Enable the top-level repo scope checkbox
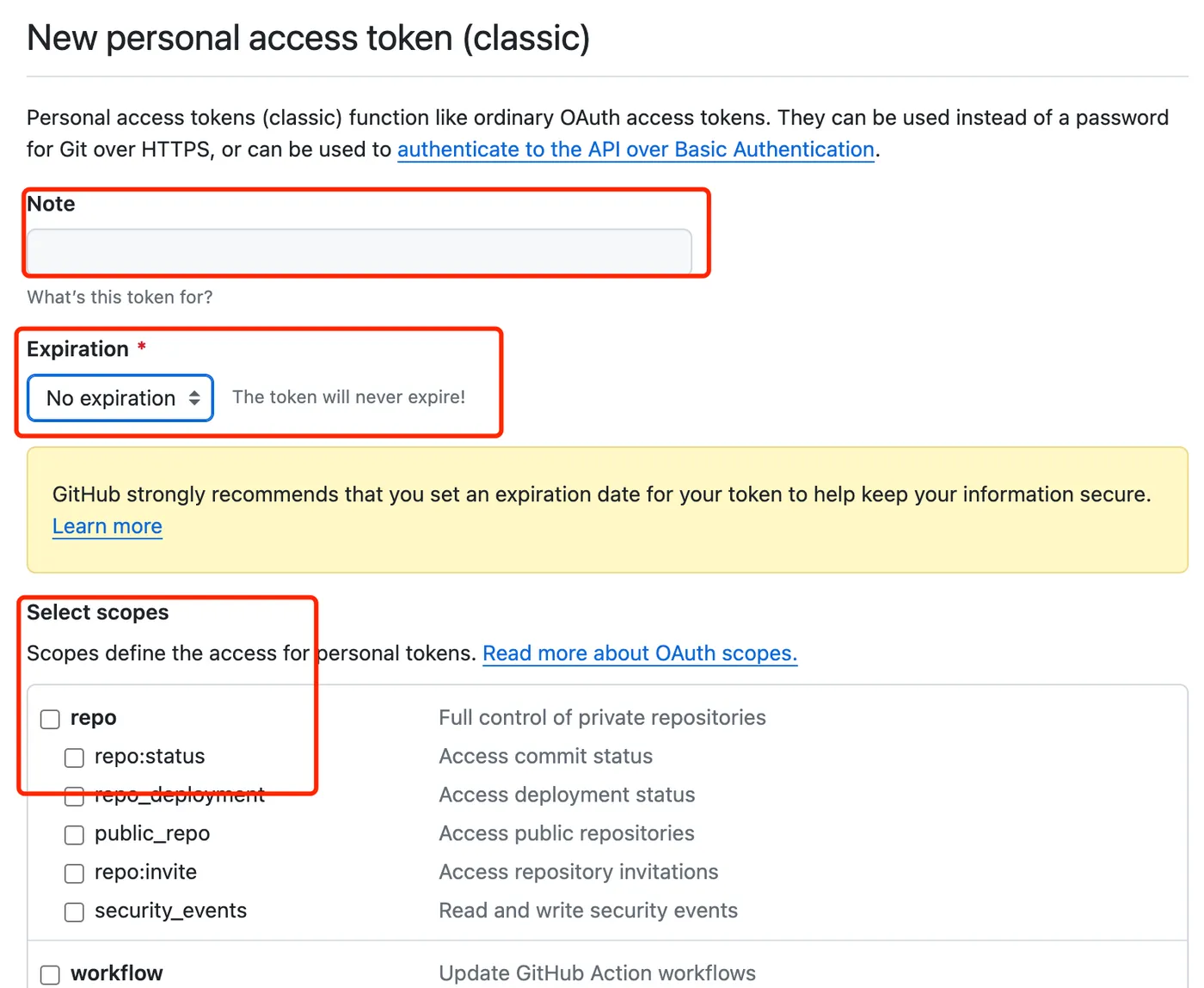Screen dimensions: 1204x988 click(x=51, y=719)
